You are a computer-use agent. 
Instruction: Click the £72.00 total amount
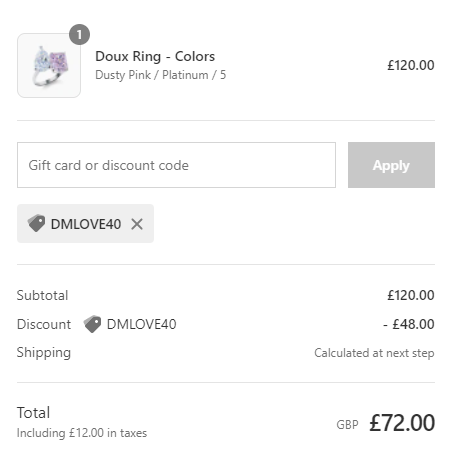coord(402,423)
